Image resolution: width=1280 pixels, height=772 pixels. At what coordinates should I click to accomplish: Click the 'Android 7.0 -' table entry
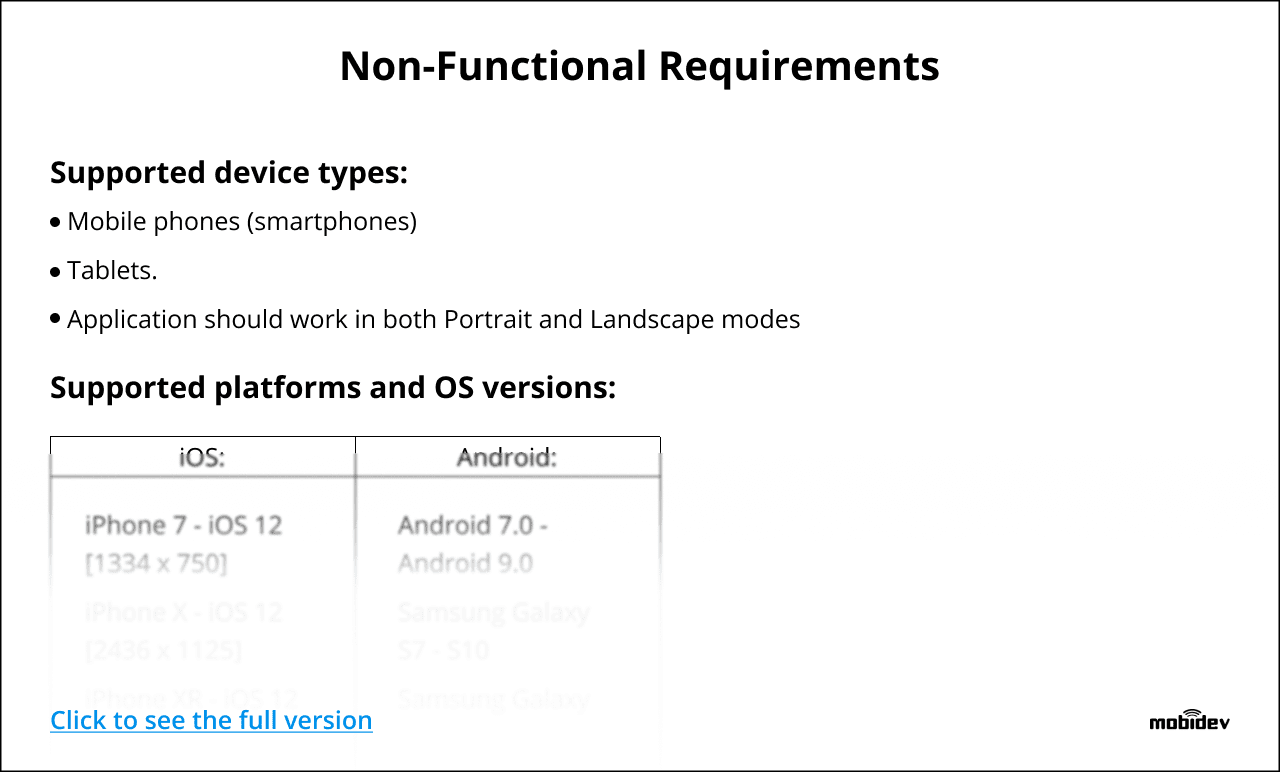coord(473,525)
